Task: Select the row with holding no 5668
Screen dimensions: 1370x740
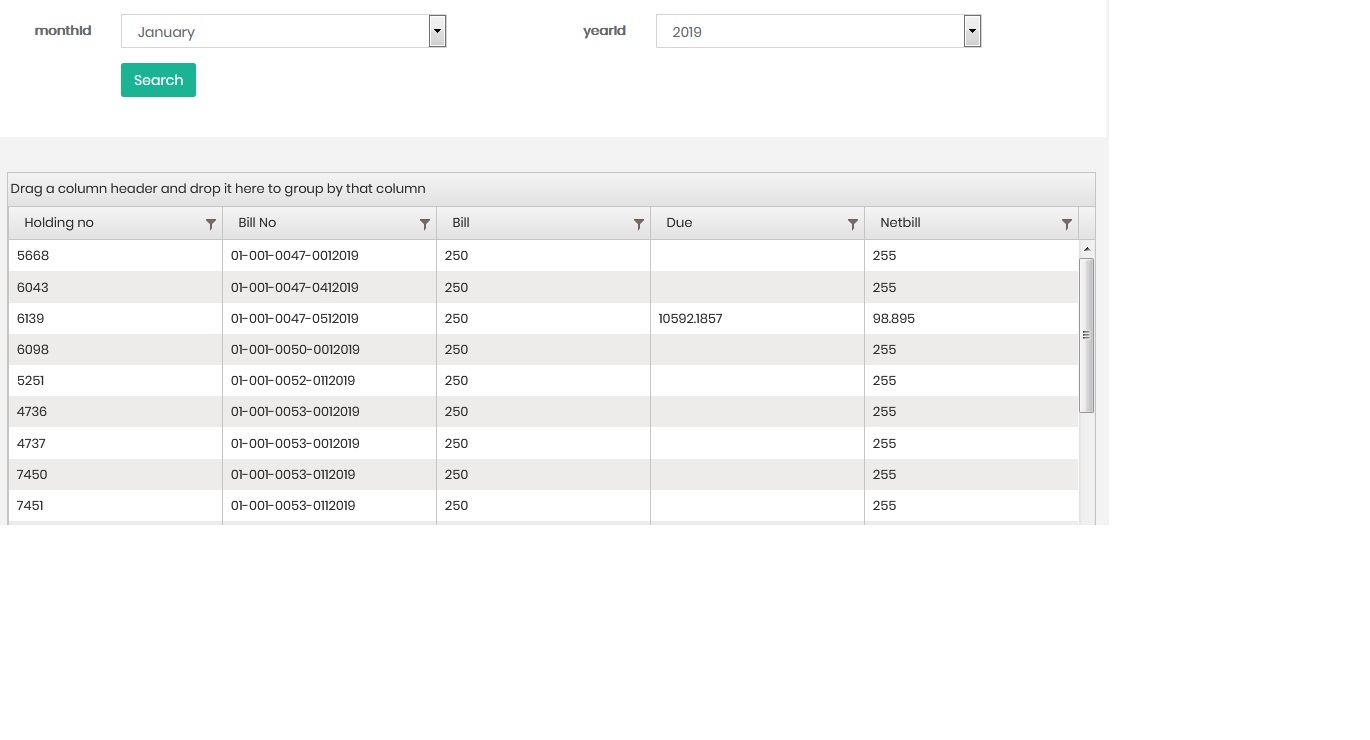Action: coord(33,256)
